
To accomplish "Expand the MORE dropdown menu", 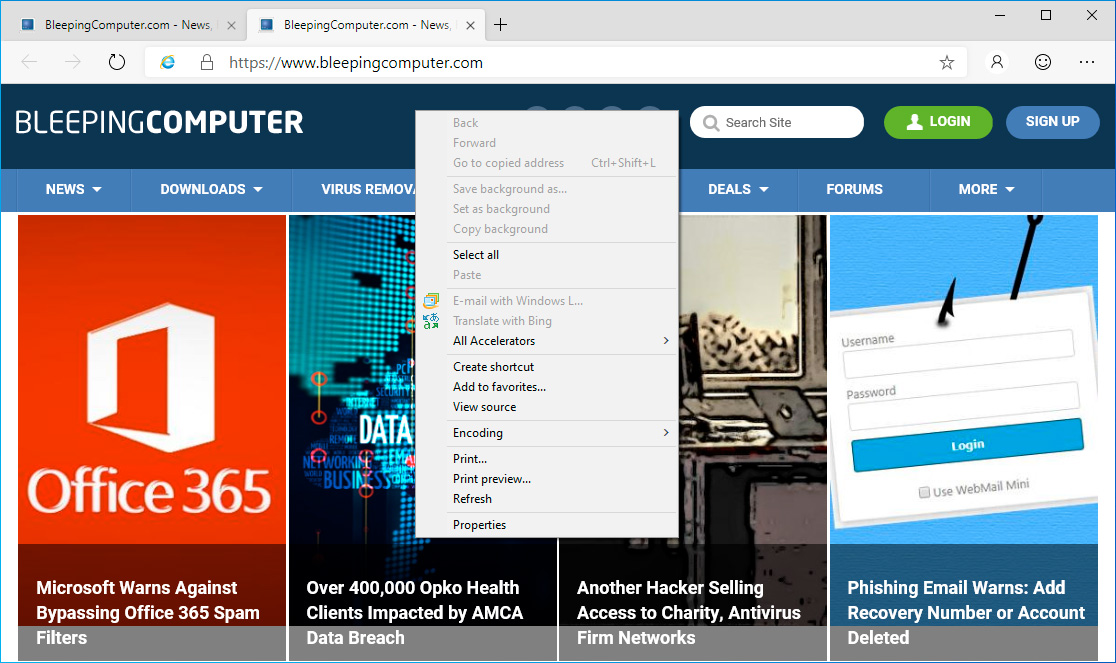I will coord(986,189).
